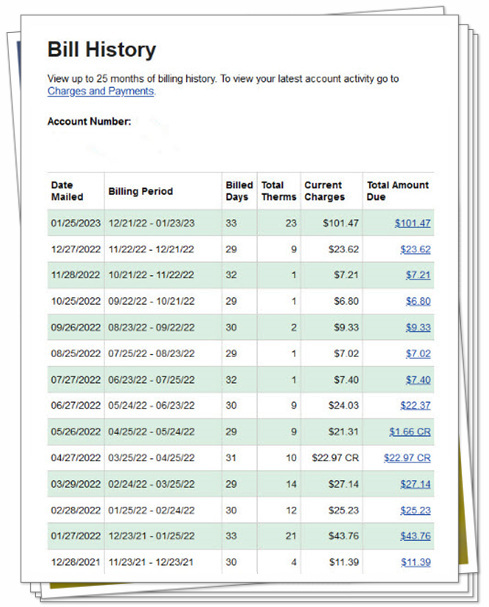Image resolution: width=489 pixels, height=607 pixels.
Task: Click billing period 10/21/22 - 11/22/22
Action: click(151, 275)
